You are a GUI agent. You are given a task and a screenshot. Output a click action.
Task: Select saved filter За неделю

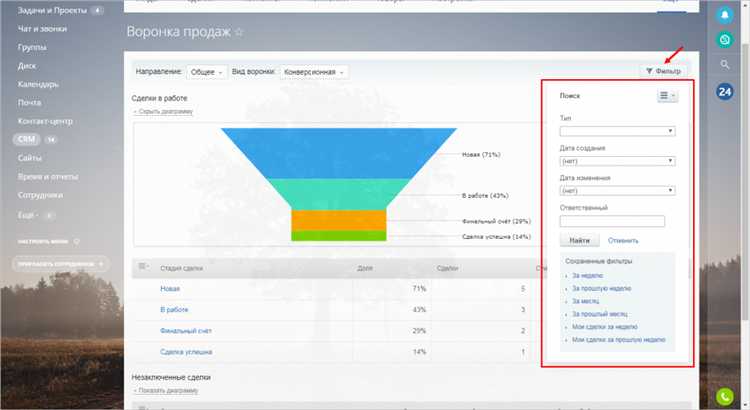pos(587,276)
